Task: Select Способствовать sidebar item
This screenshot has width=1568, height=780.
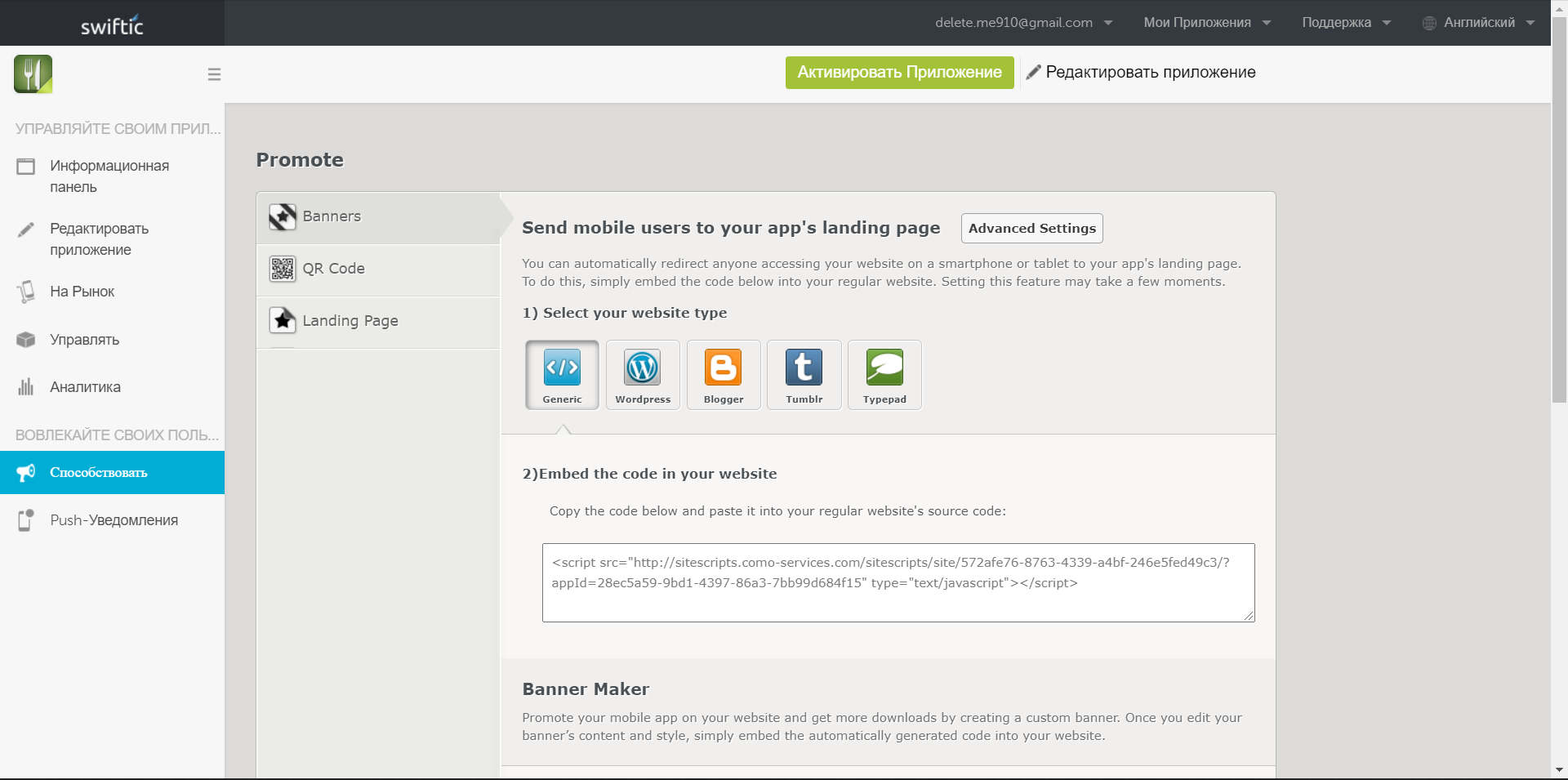Action: (112, 472)
